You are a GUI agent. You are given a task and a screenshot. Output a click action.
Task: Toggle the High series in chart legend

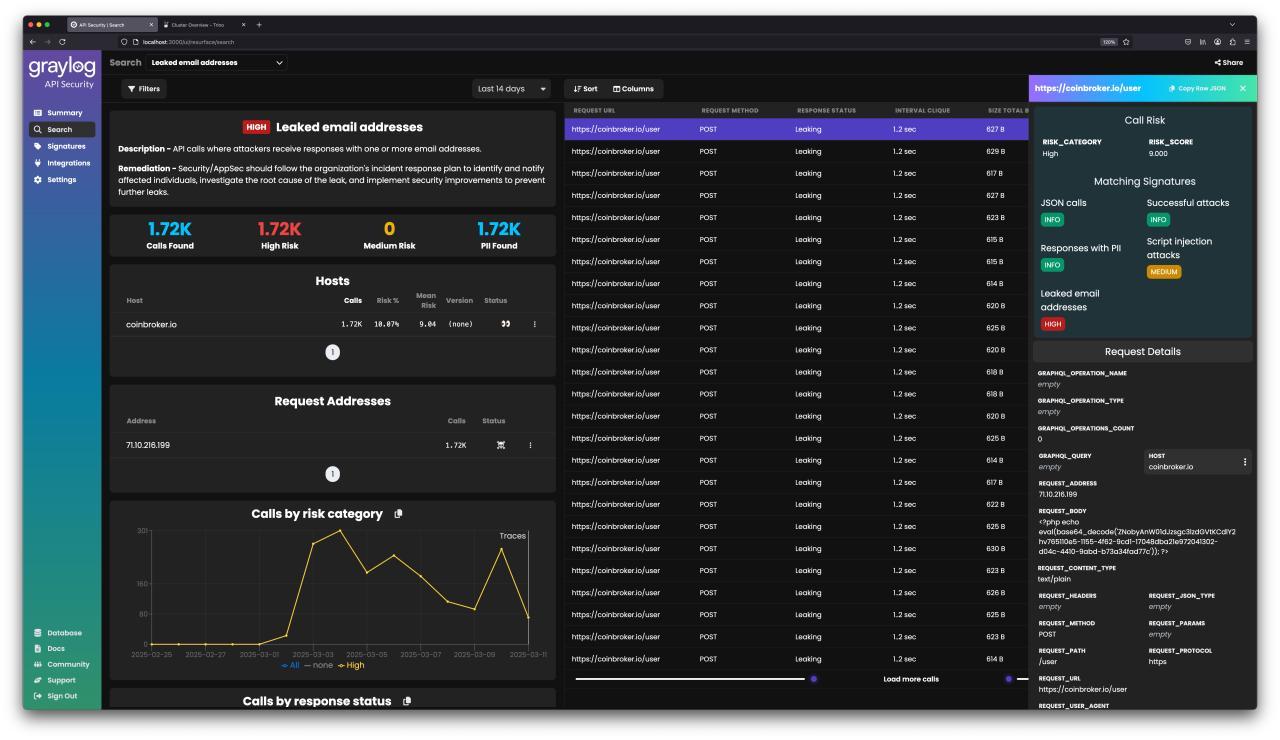point(350,665)
